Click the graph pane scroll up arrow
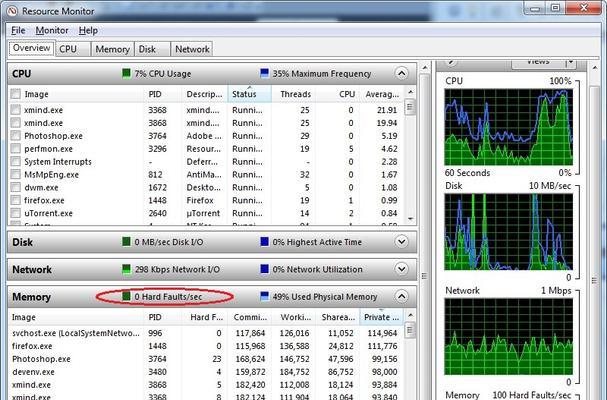 coord(595,68)
